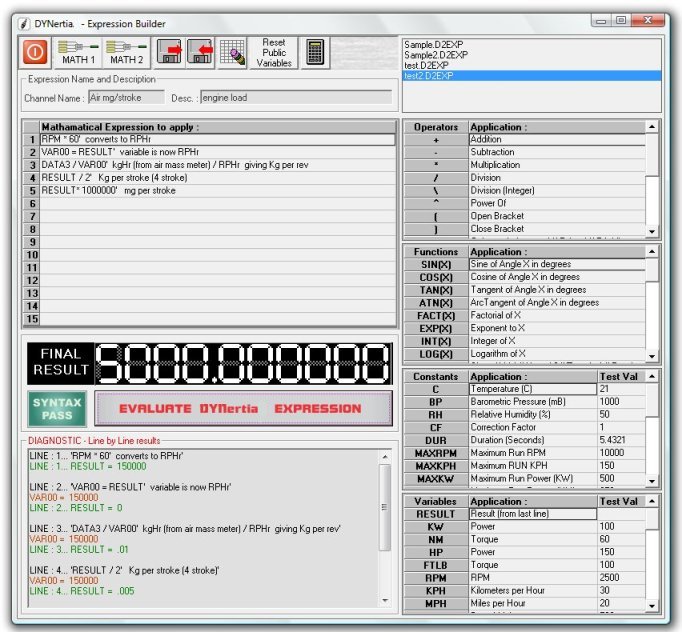
Task: Insert the RPM variable
Action: (436, 578)
